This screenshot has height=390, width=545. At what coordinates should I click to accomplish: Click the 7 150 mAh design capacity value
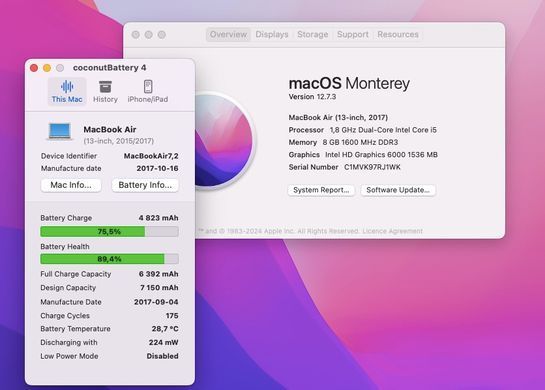159,288
